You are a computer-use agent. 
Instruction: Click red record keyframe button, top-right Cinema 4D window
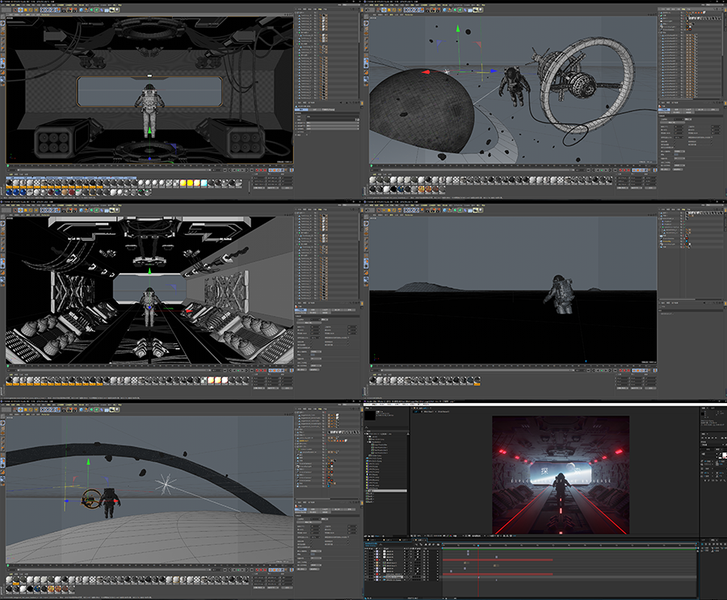(620, 170)
